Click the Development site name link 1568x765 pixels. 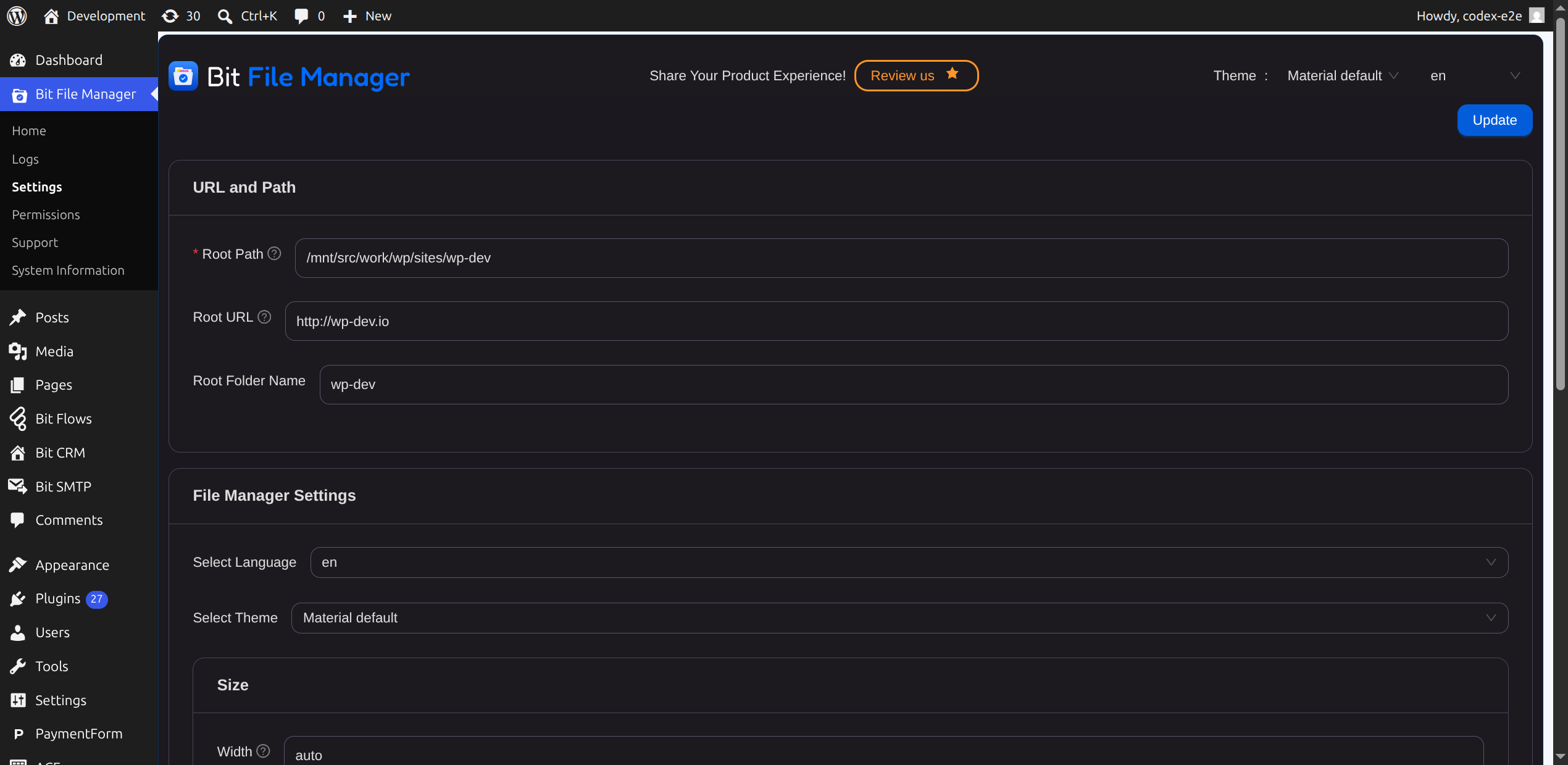(106, 16)
